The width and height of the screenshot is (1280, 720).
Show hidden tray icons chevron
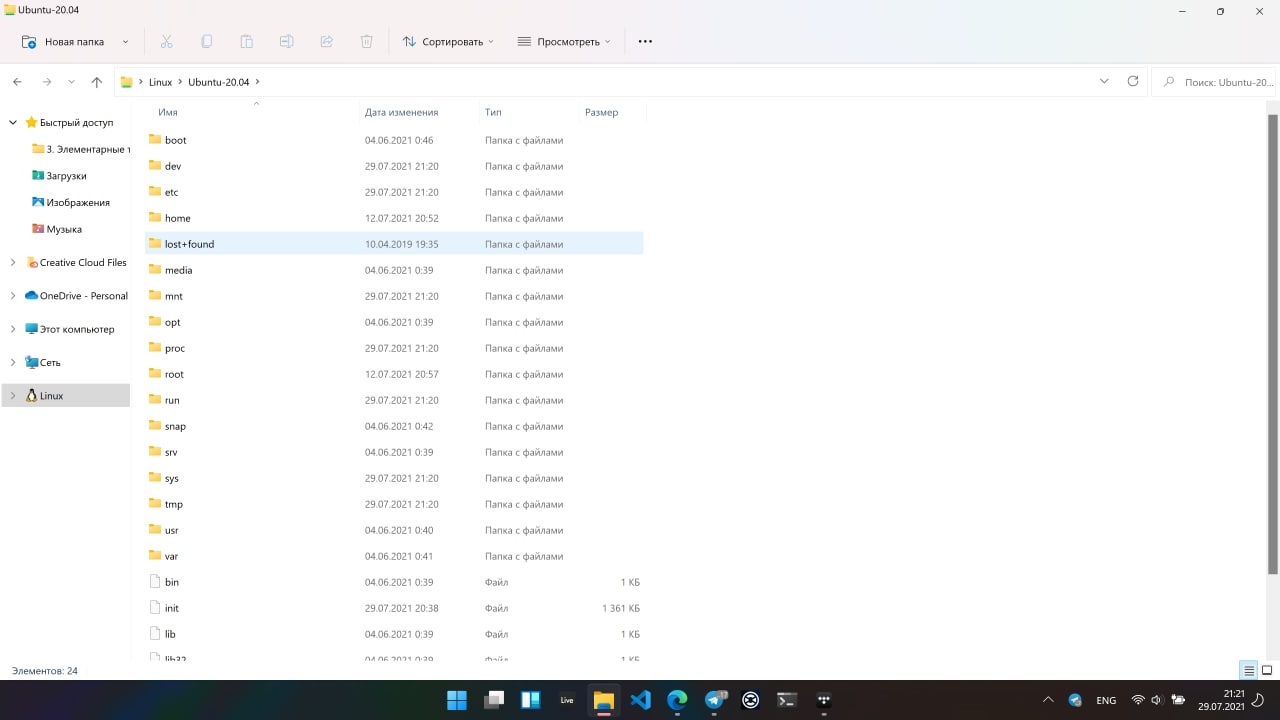(1047, 700)
